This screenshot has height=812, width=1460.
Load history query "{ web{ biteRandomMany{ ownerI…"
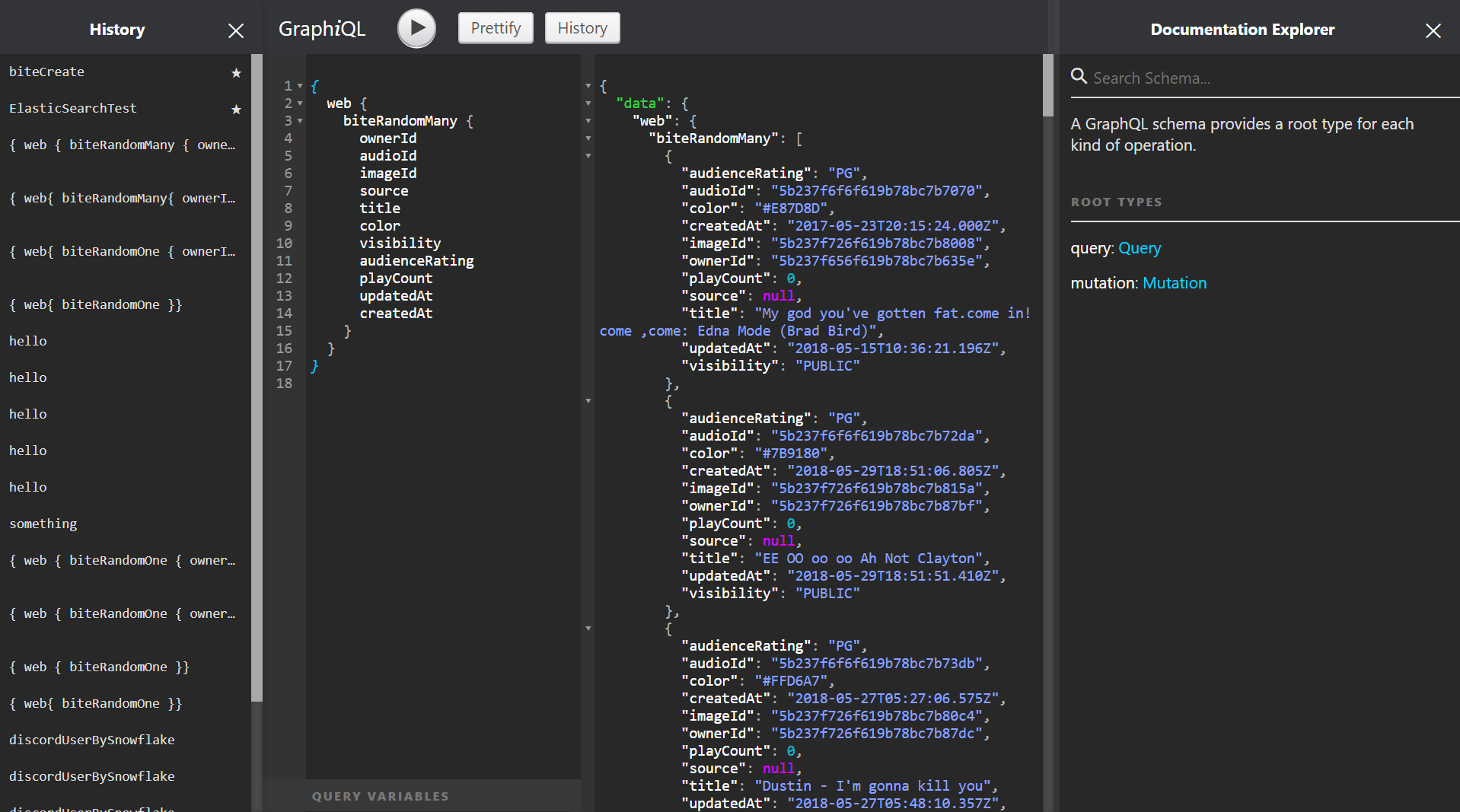[123, 198]
